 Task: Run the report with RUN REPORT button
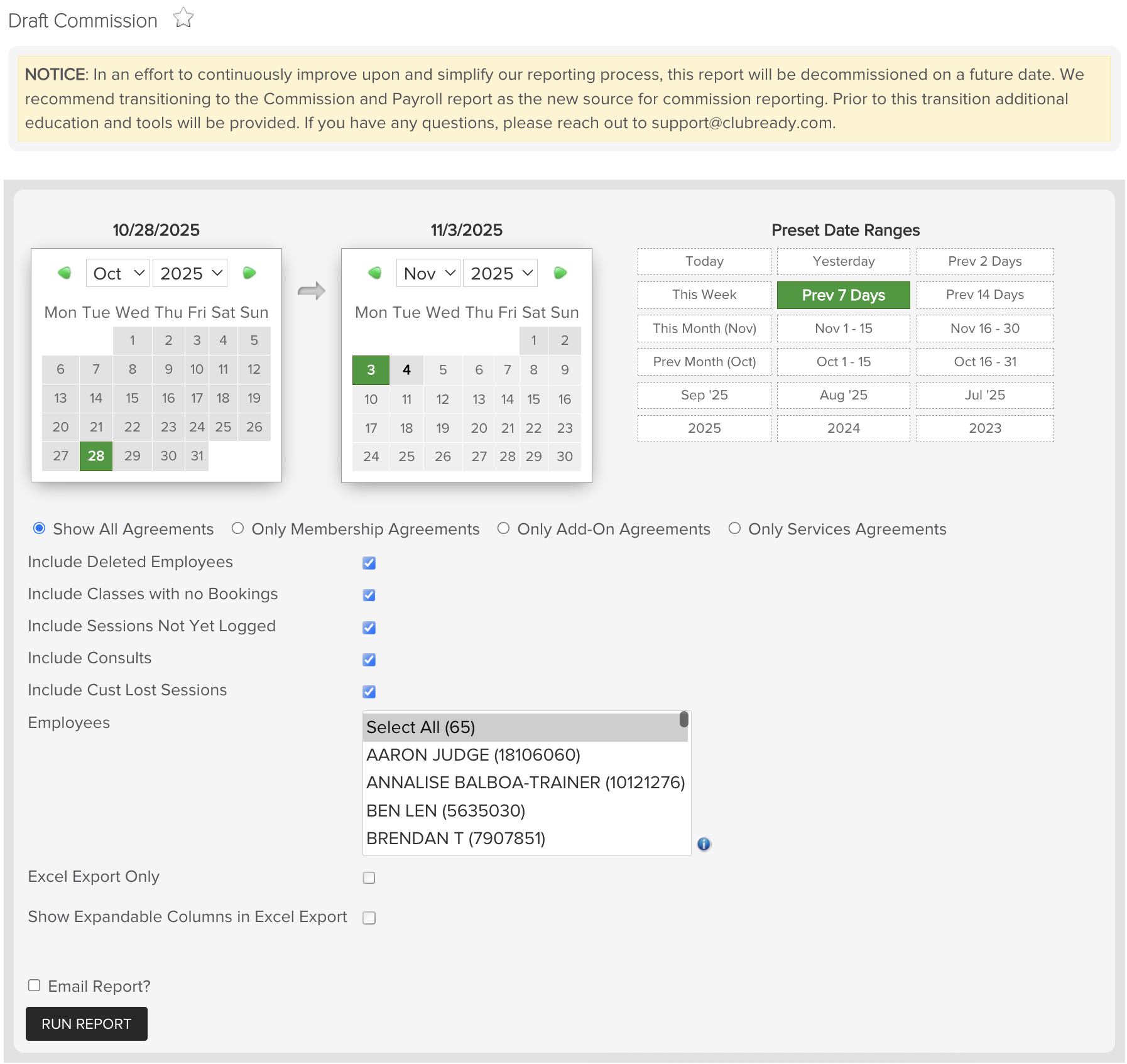87,1024
